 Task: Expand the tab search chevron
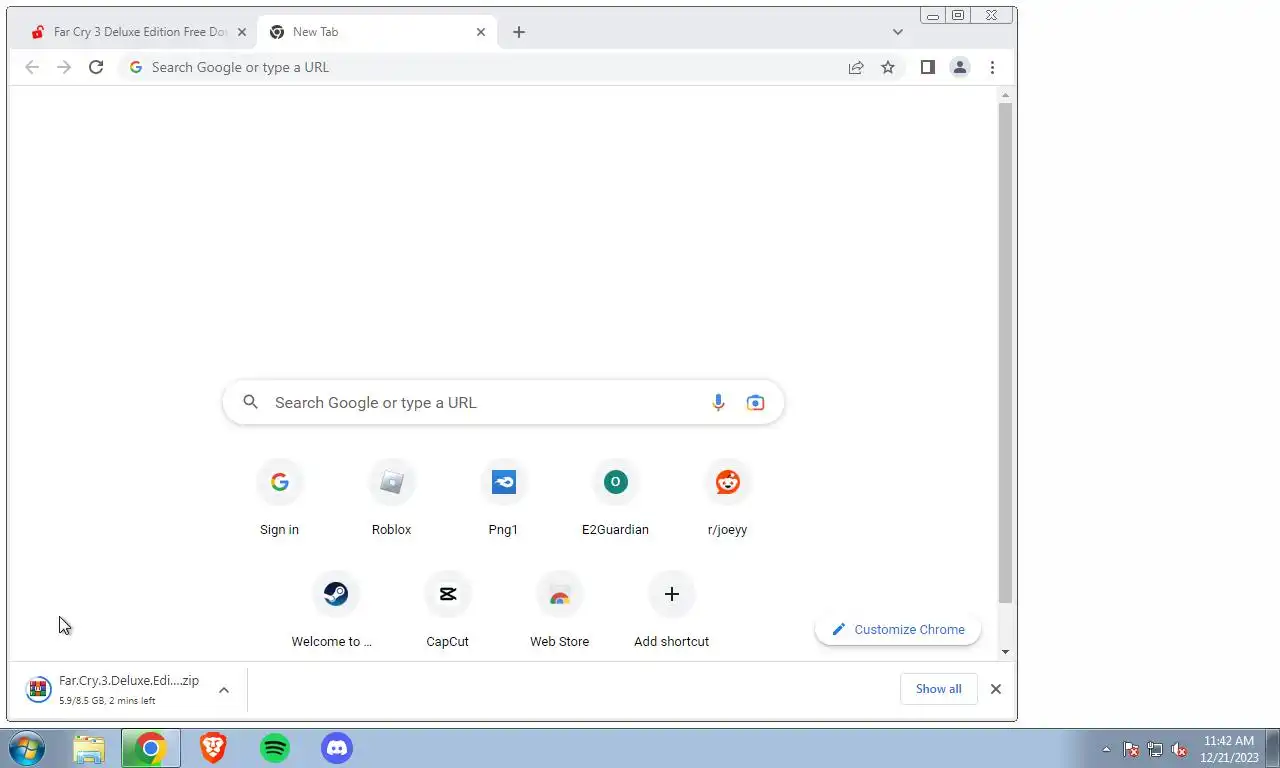click(x=897, y=32)
